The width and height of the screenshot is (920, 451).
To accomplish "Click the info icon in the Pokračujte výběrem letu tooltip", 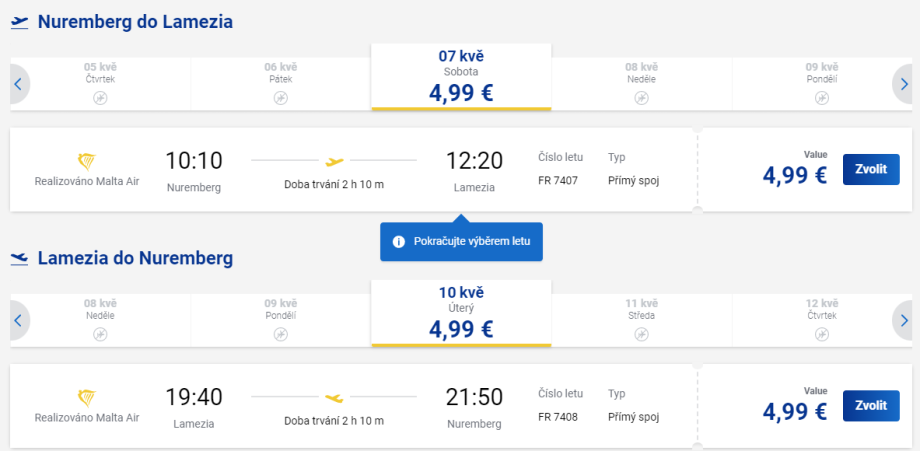I will (x=398, y=242).
